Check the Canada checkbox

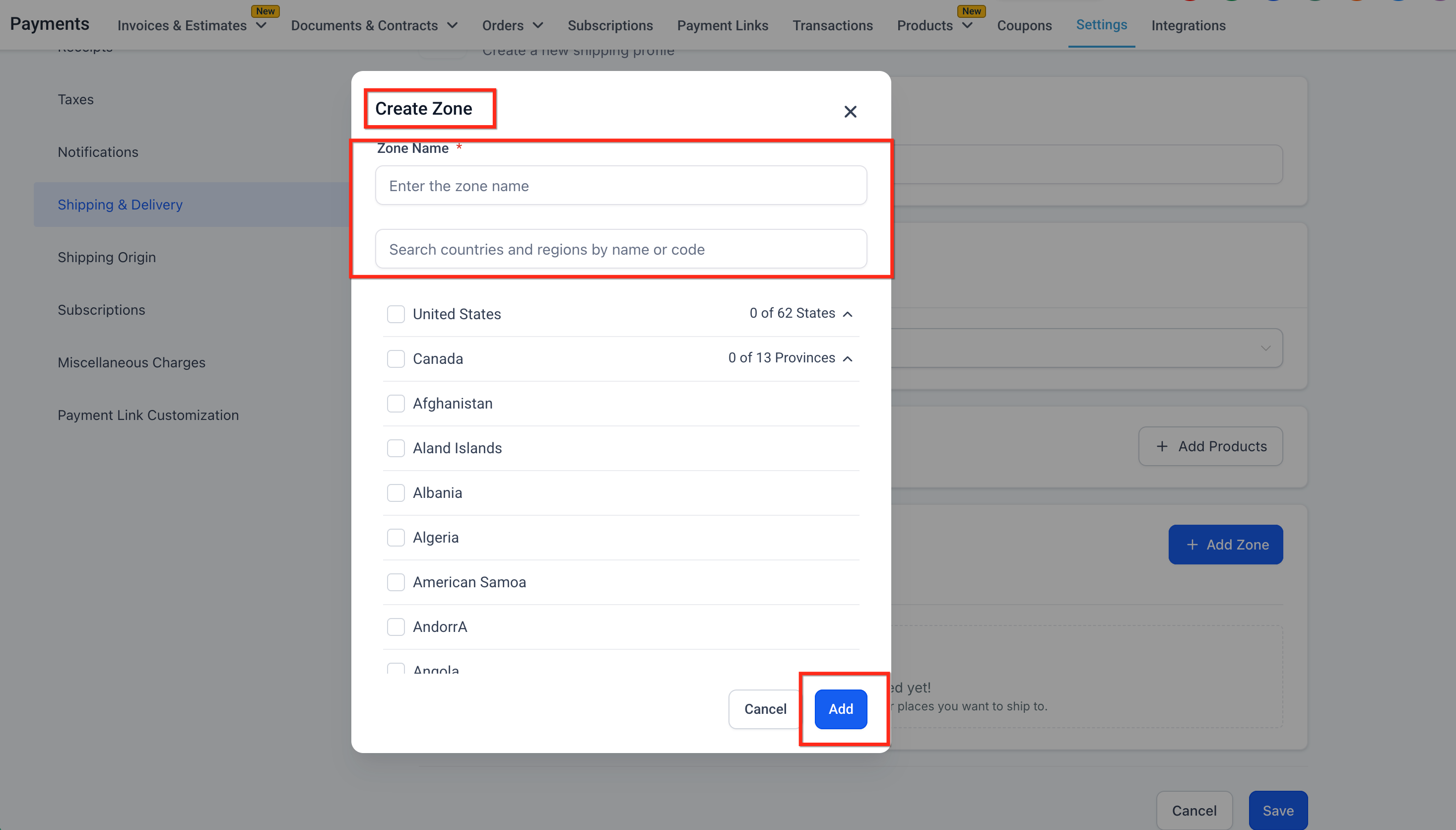pos(396,358)
